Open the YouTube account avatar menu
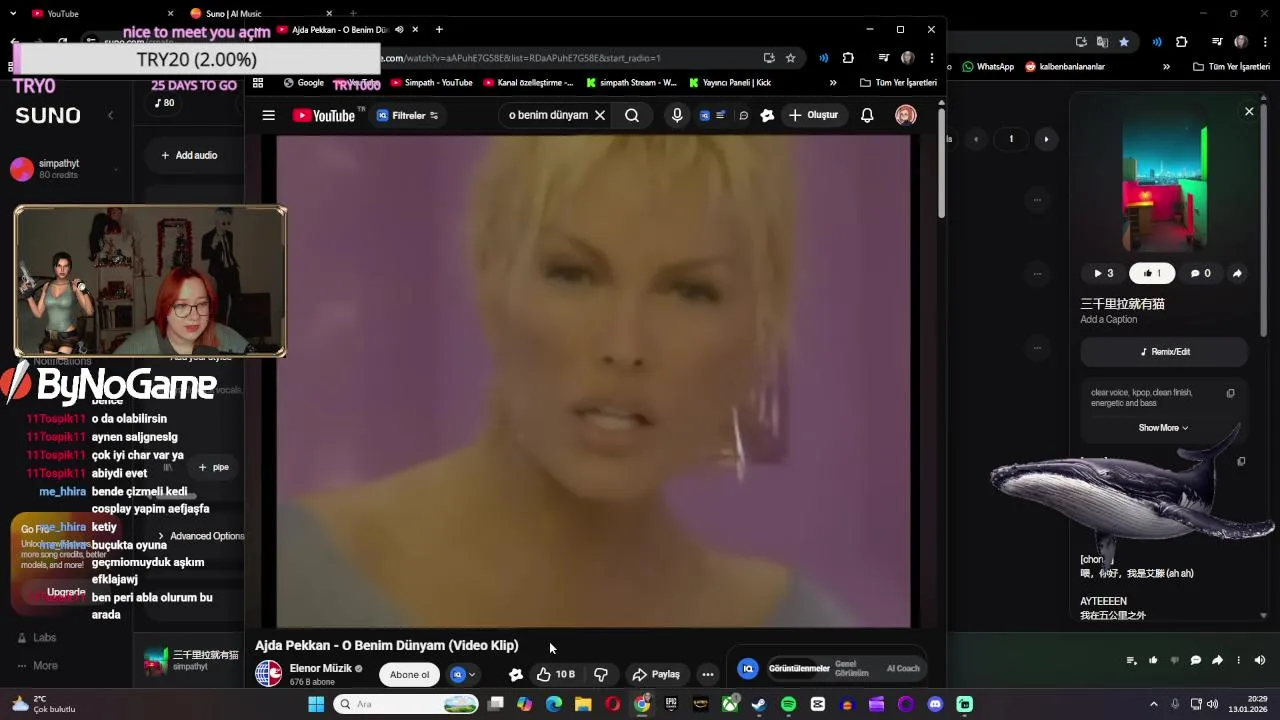 [x=905, y=115]
